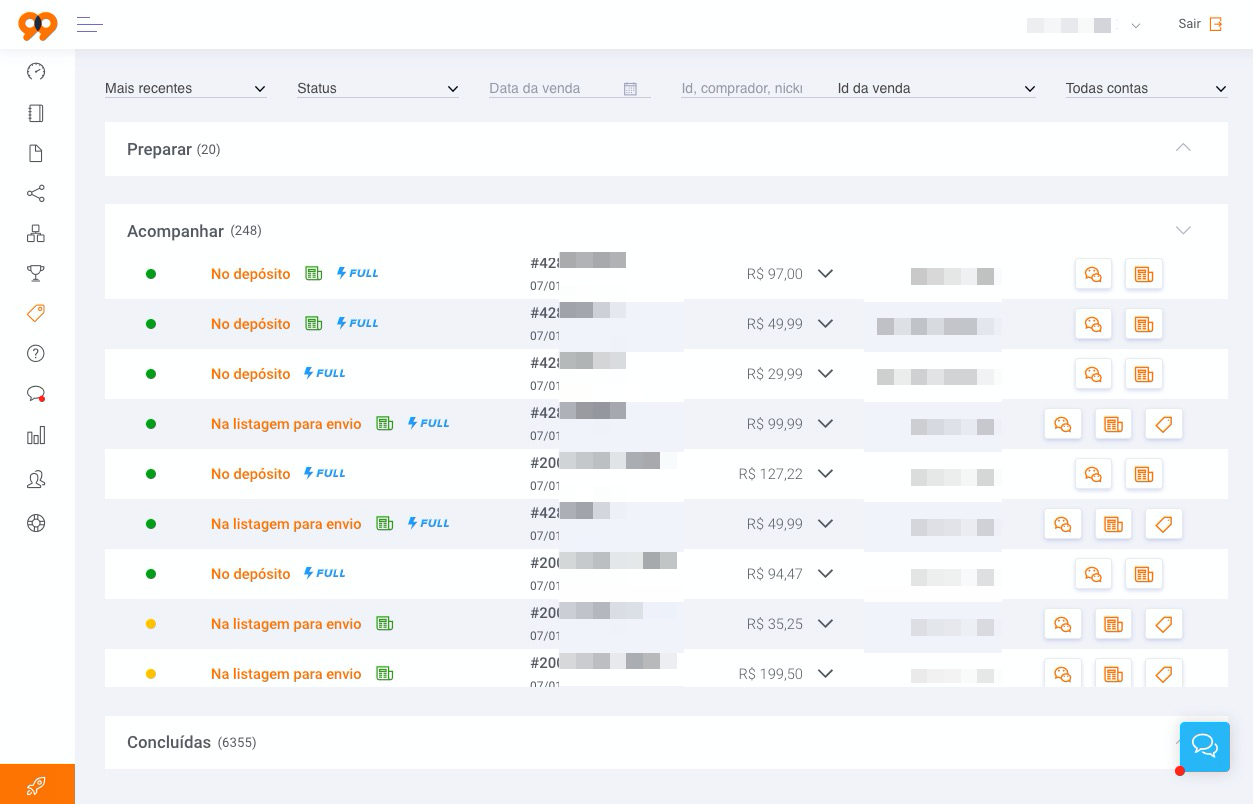The height and width of the screenshot is (804, 1253).
Task: Click No depósito status in R$ 94,47 row
Action: click(250, 574)
